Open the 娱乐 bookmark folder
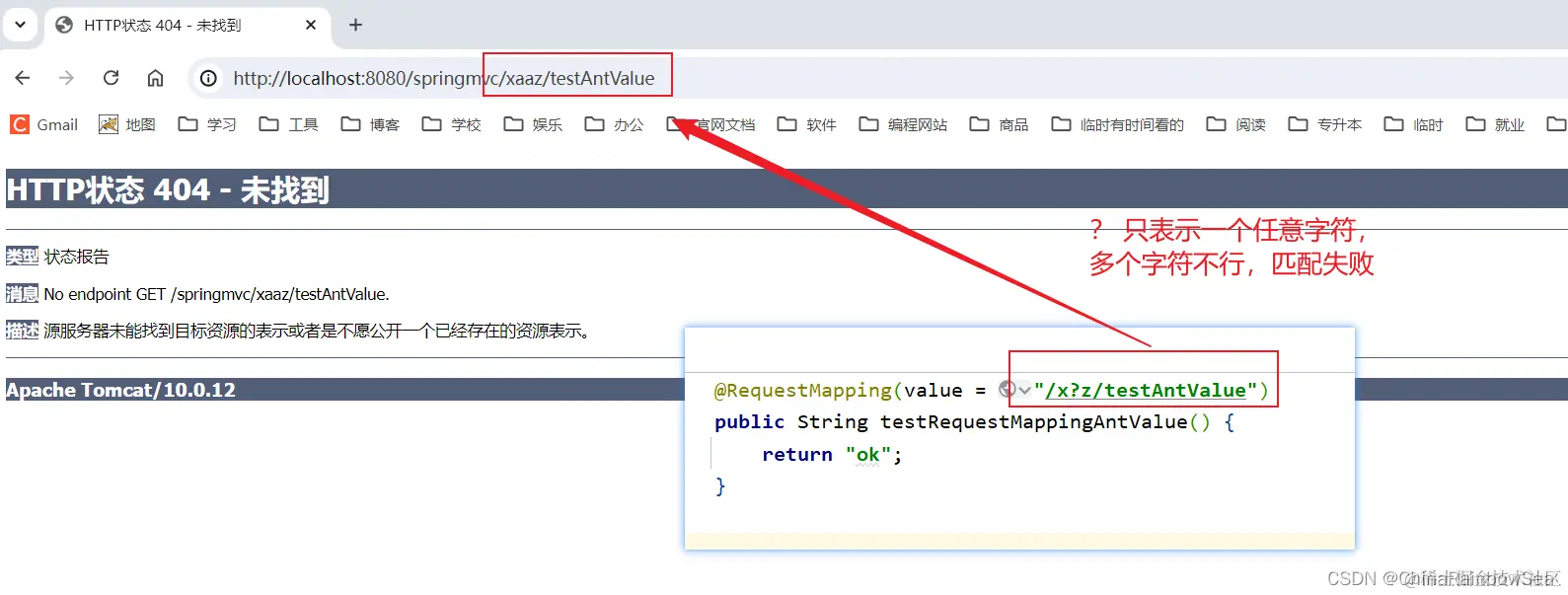 (x=533, y=124)
